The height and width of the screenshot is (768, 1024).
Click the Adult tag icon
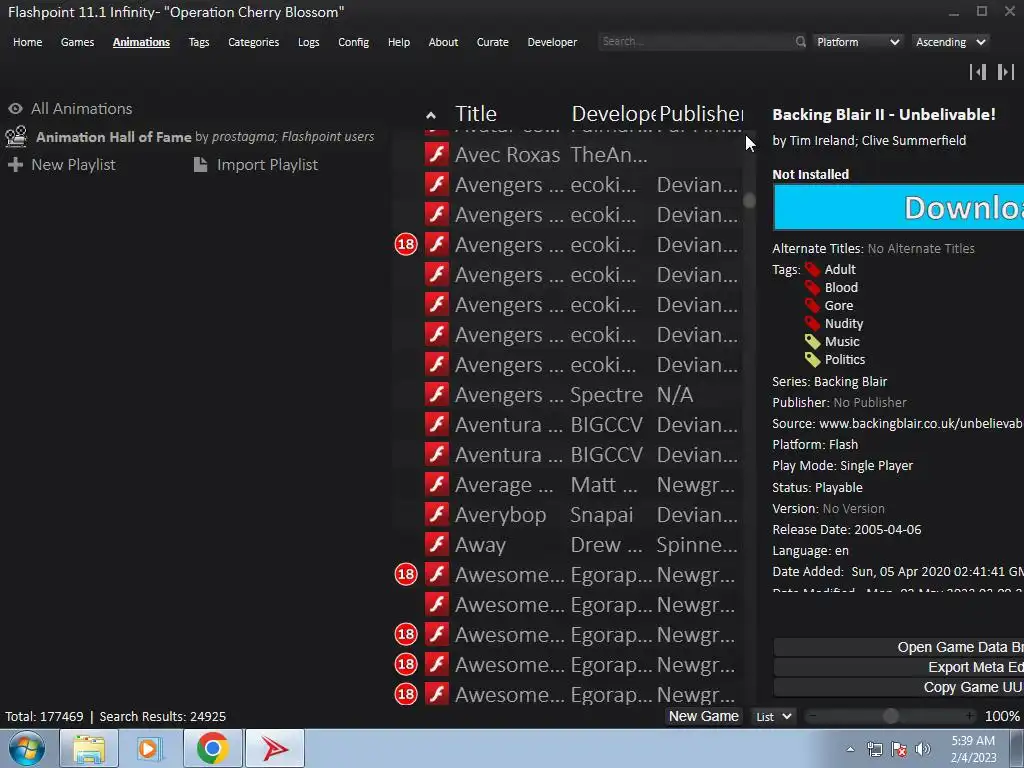[x=812, y=269]
